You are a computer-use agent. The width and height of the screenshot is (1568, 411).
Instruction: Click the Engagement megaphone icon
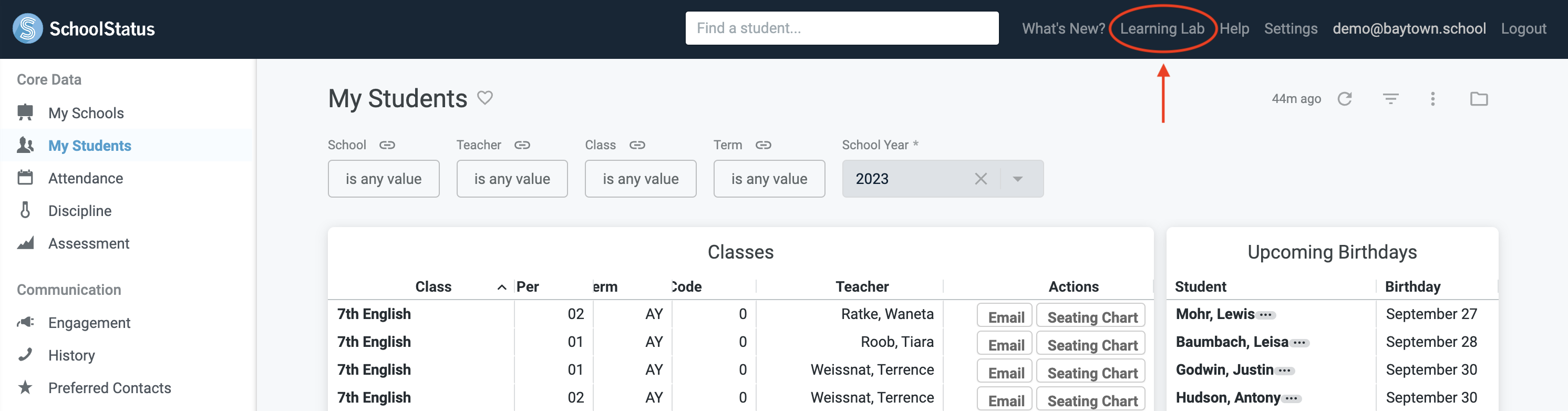pos(25,322)
